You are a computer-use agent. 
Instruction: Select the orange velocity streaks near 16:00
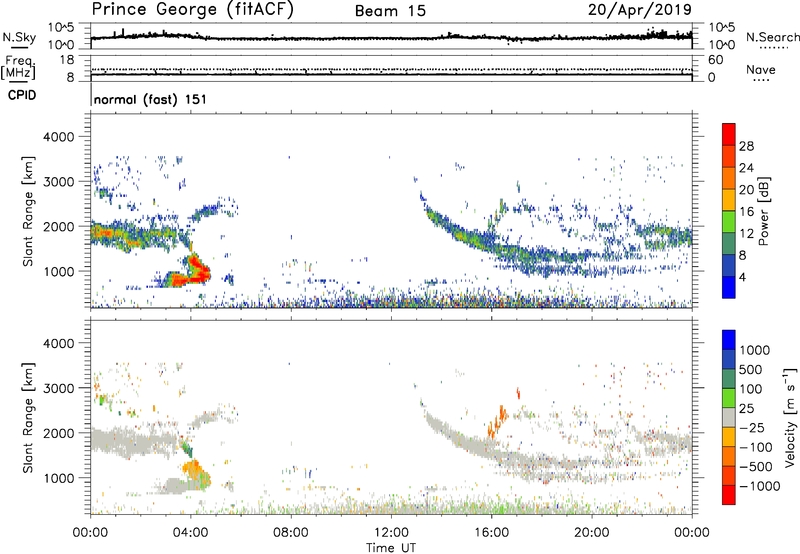[497, 421]
